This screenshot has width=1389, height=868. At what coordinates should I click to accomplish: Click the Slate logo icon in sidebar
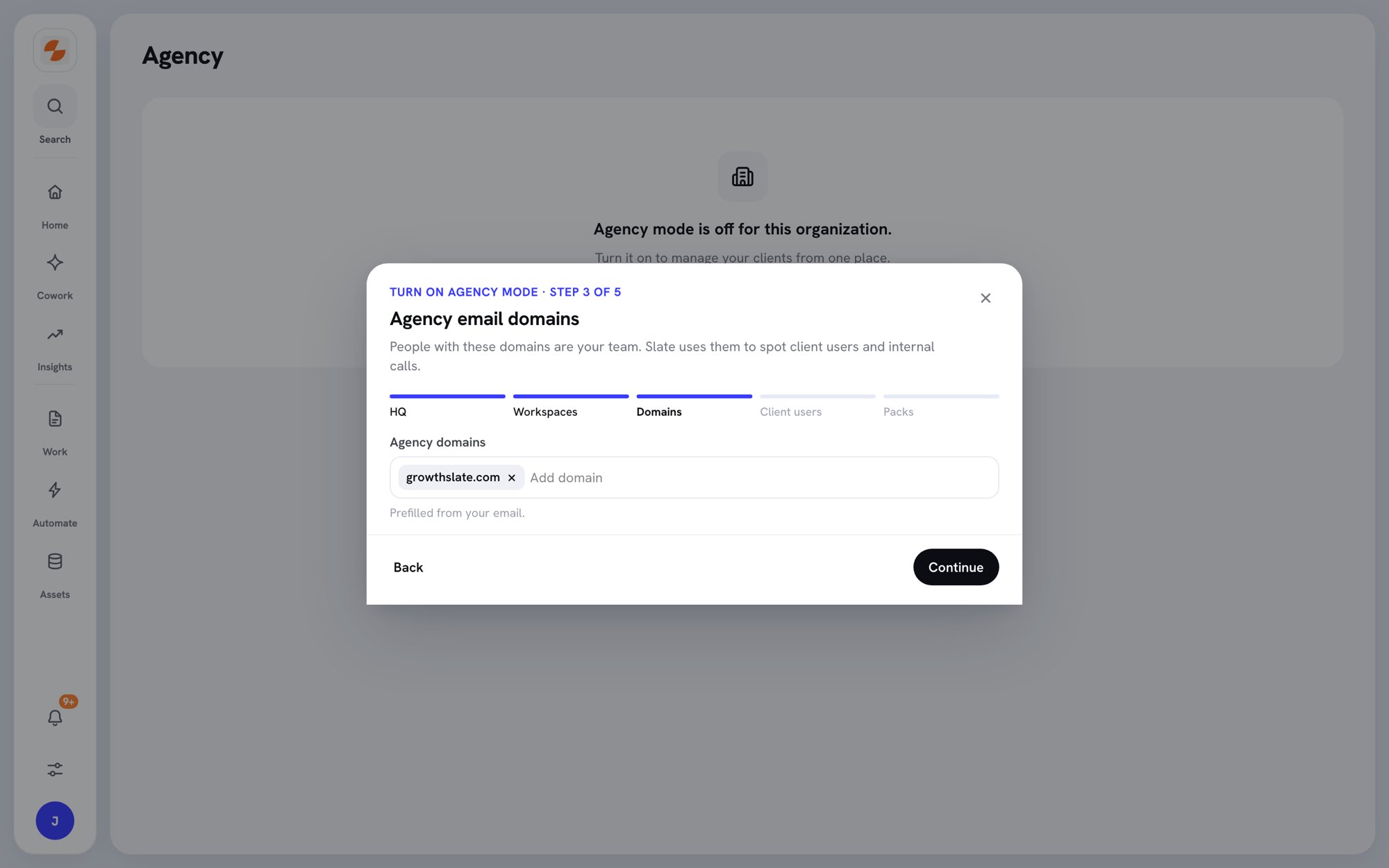pyautogui.click(x=55, y=50)
